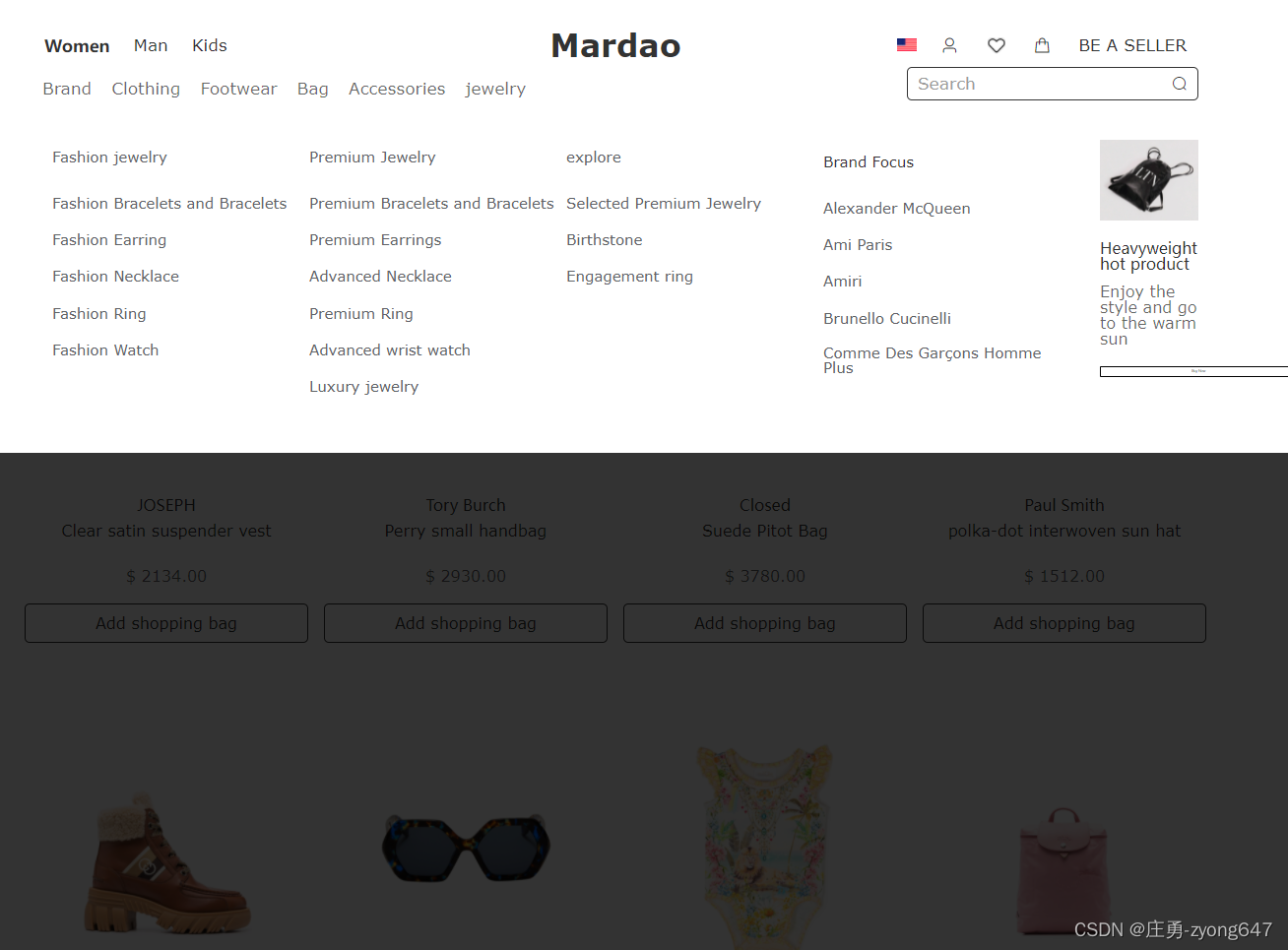Open Premium Bracelets and Bracelets
This screenshot has height=950, width=1288.
(x=431, y=204)
